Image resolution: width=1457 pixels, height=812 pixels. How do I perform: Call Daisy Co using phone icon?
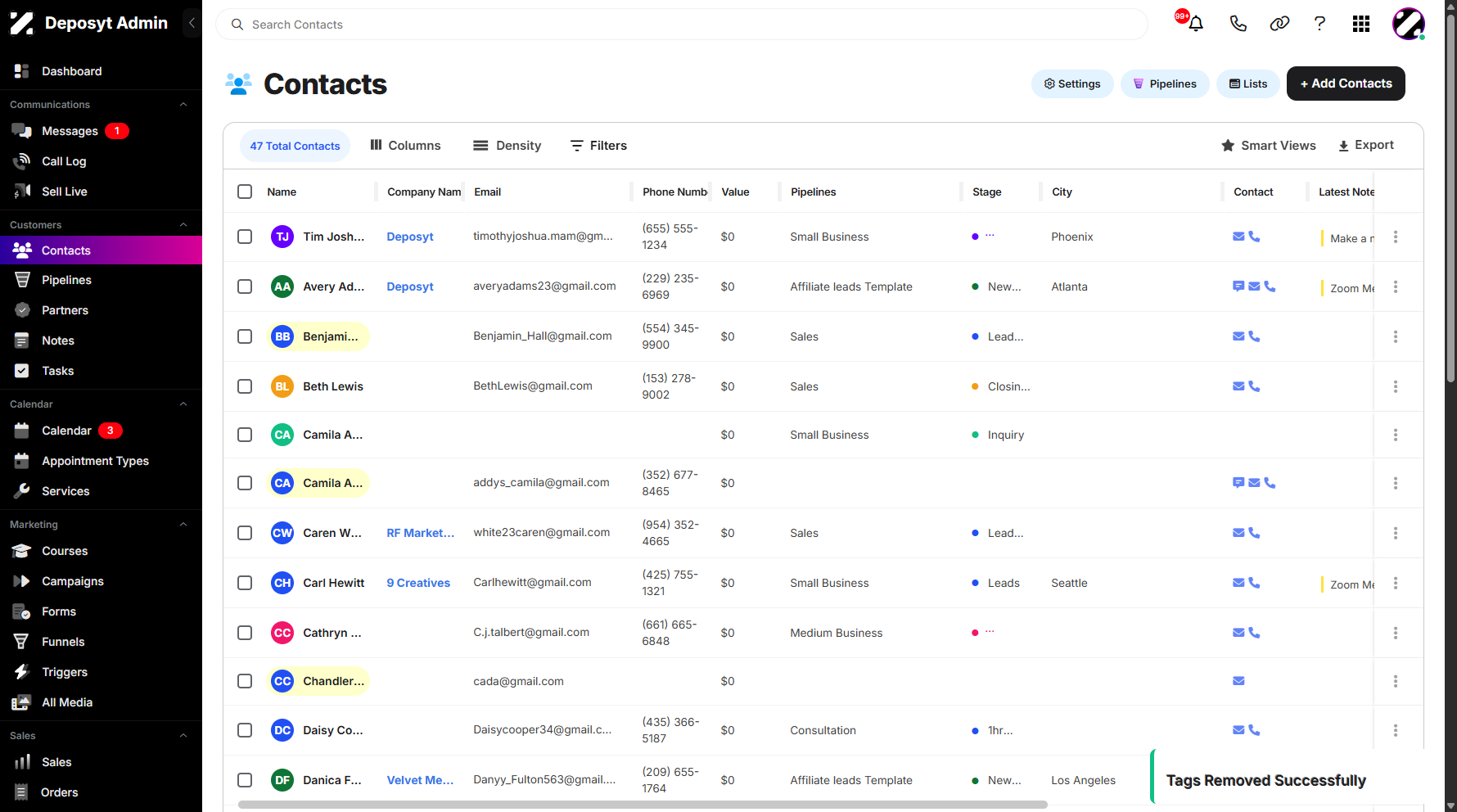(1254, 730)
